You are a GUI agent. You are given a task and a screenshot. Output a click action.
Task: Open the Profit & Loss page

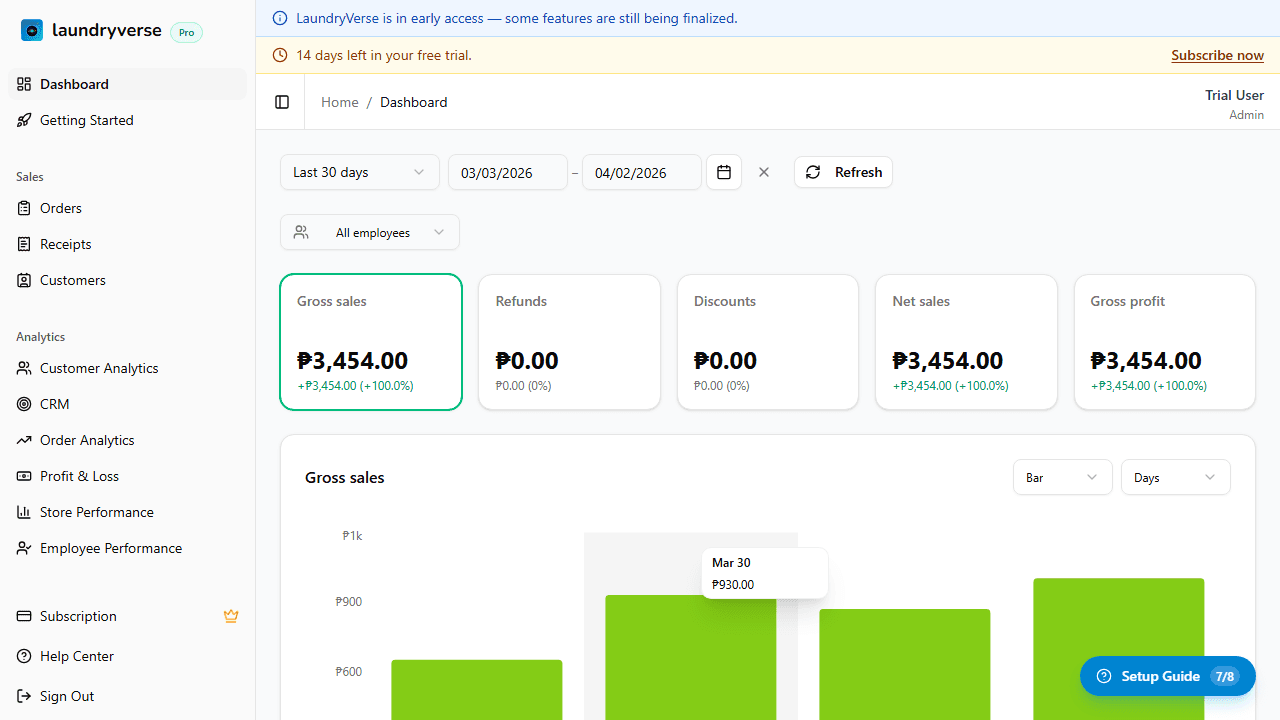(80, 475)
